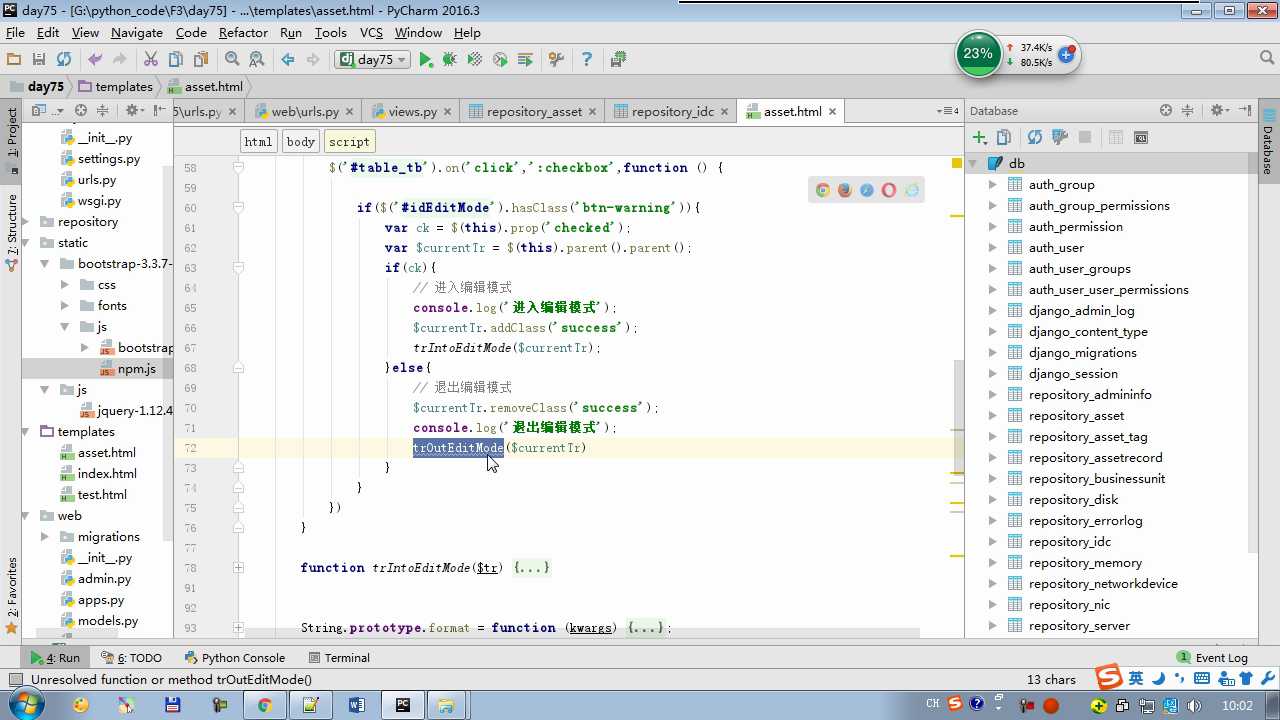Viewport: 1280px width, 720px height.
Task: Open the gear settings dropdown in Database panel
Action: pos(1220,111)
